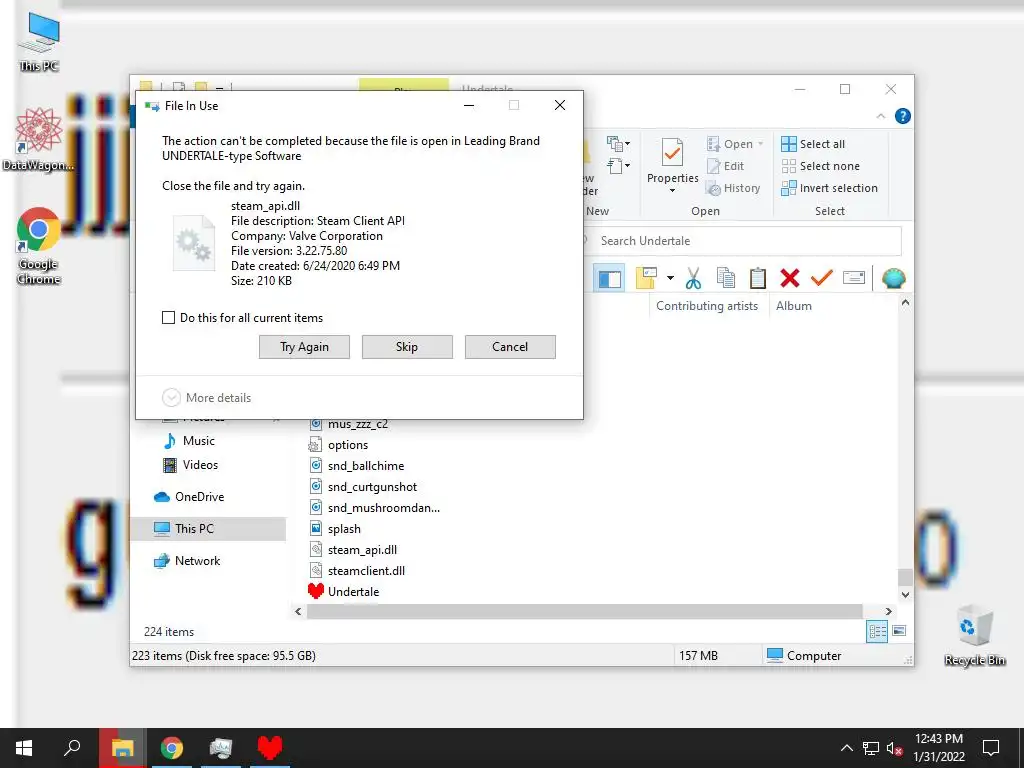
Task: Click the horizontal scrollbar in file list
Action: (584, 611)
